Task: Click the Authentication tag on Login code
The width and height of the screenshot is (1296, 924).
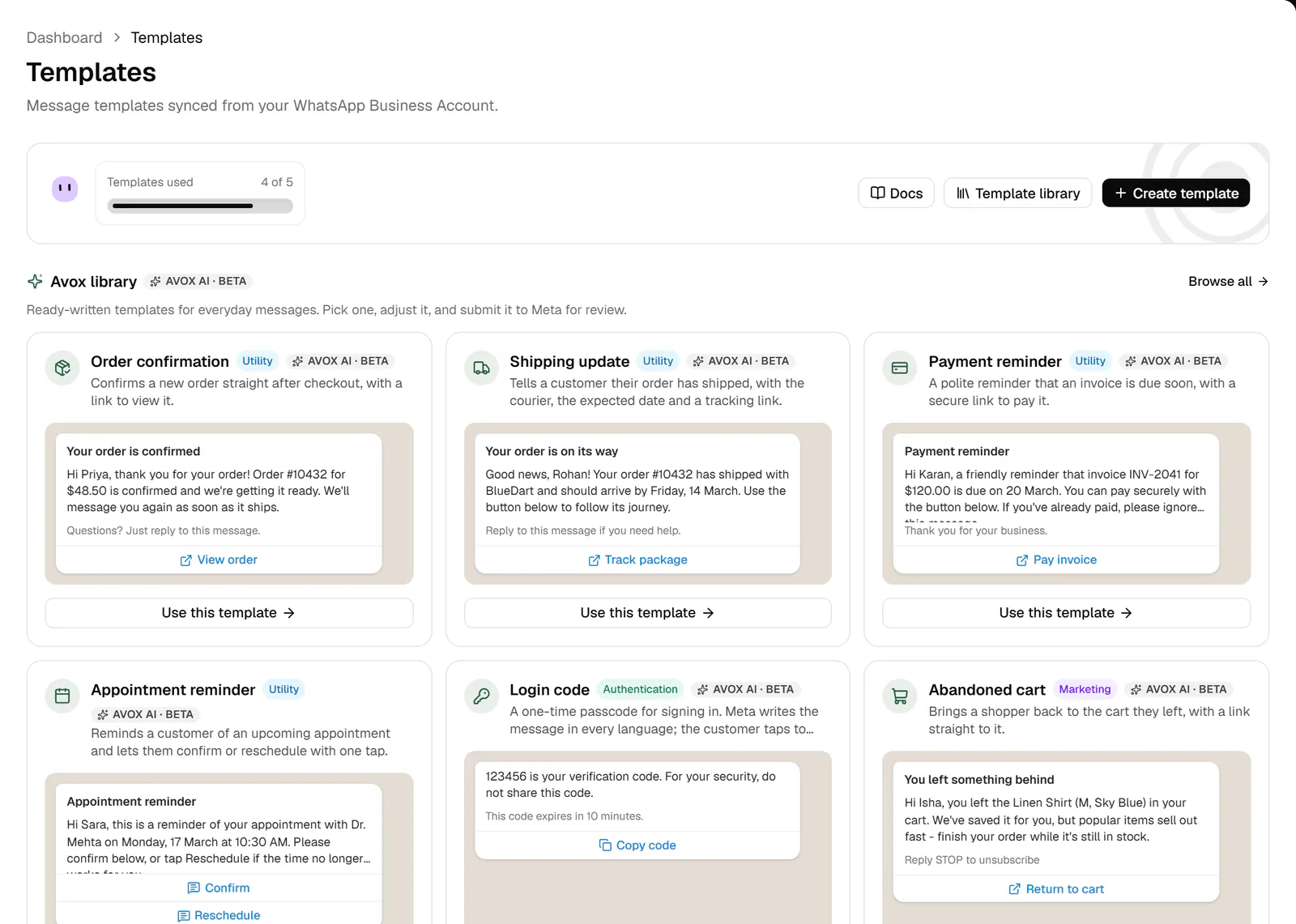Action: pos(640,689)
